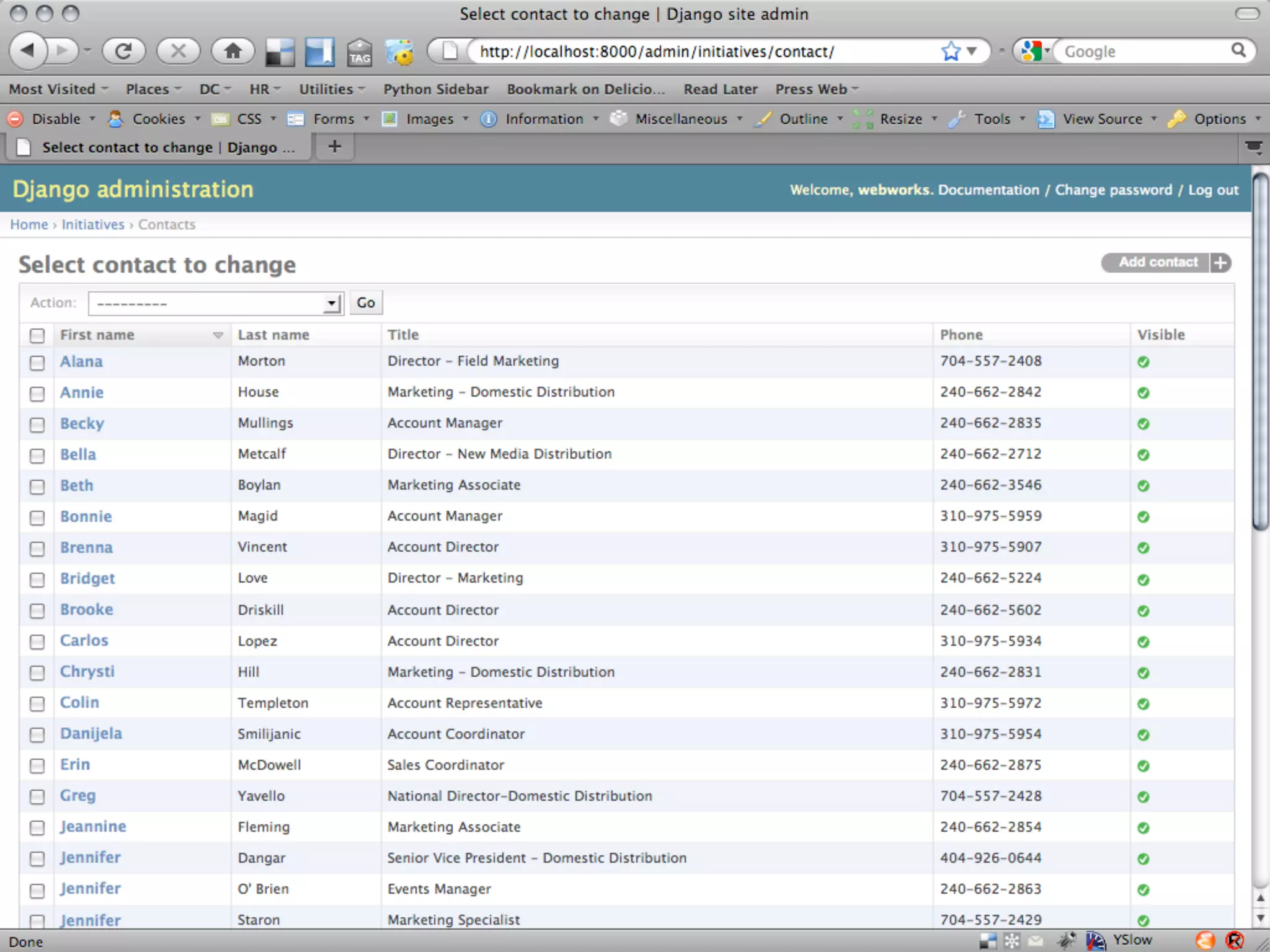Toggle the select-all header checkbox
The image size is (1270, 952).
[37, 335]
